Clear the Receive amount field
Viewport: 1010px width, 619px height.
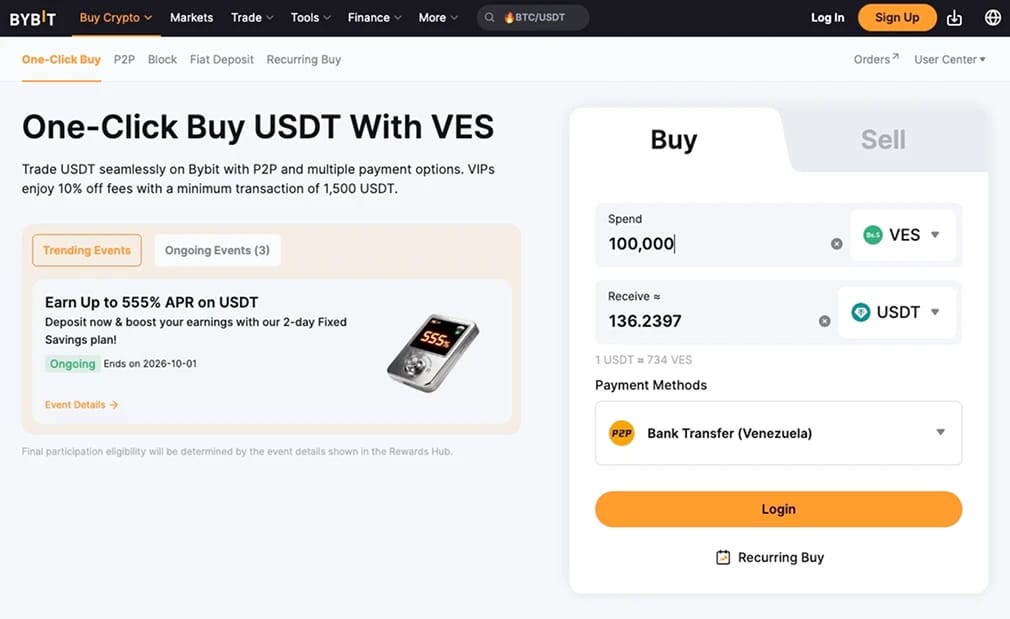pos(824,321)
